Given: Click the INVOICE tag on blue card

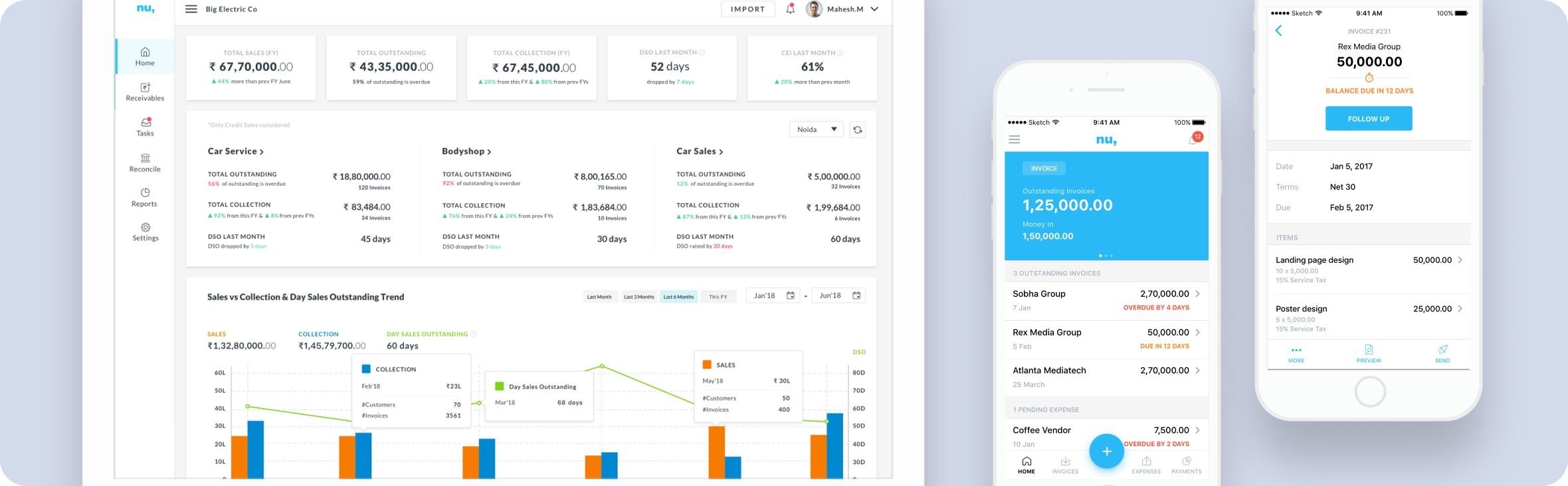Looking at the screenshot, I should point(1044,169).
